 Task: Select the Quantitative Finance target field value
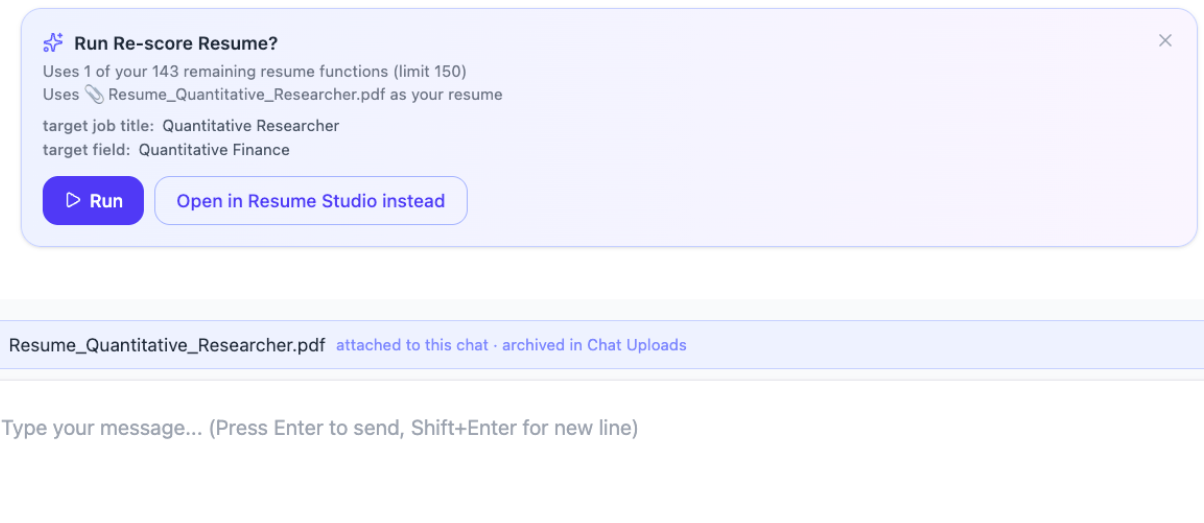pyautogui.click(x=214, y=150)
